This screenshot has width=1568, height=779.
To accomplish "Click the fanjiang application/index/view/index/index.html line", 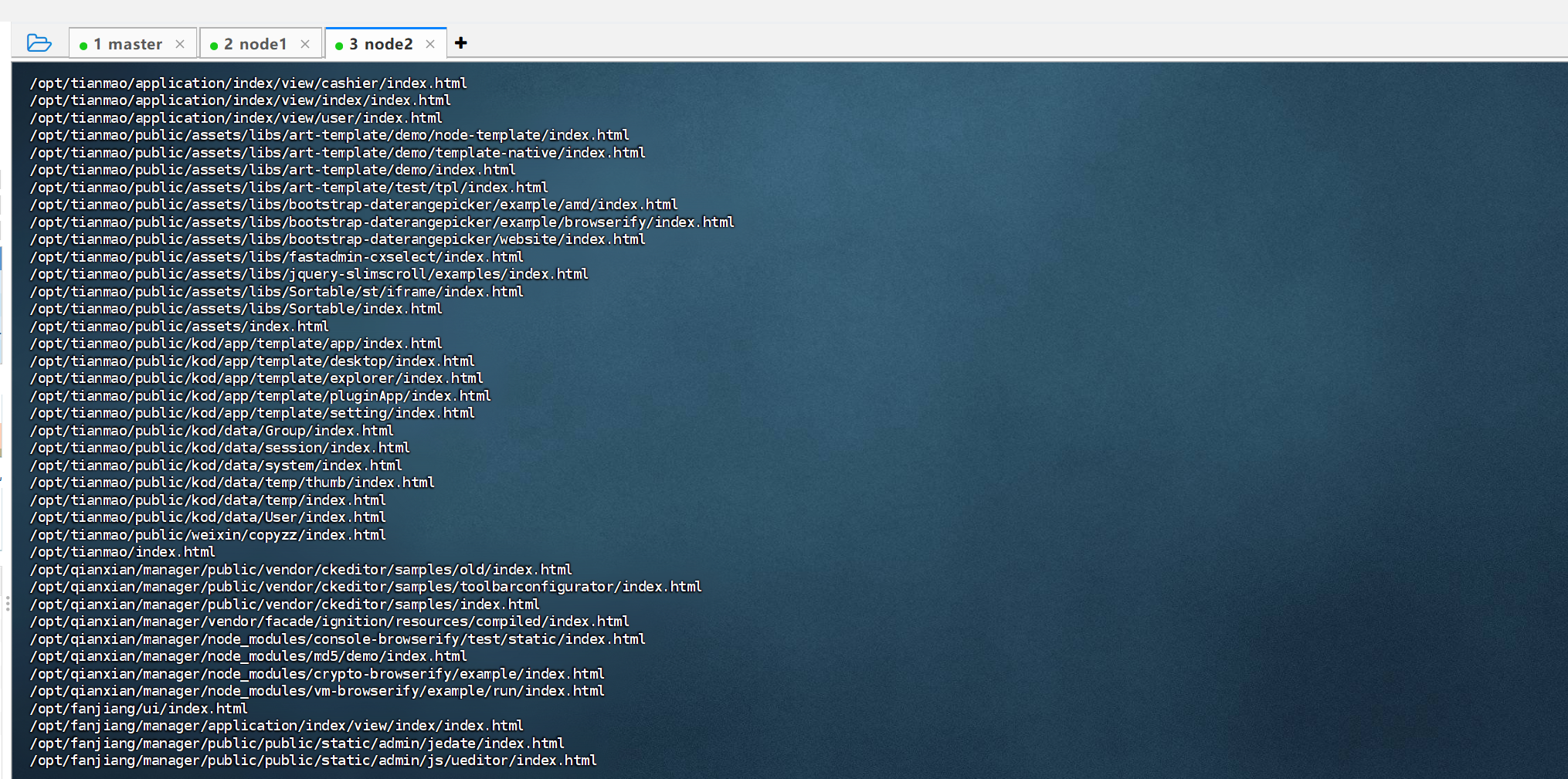I will point(277,726).
